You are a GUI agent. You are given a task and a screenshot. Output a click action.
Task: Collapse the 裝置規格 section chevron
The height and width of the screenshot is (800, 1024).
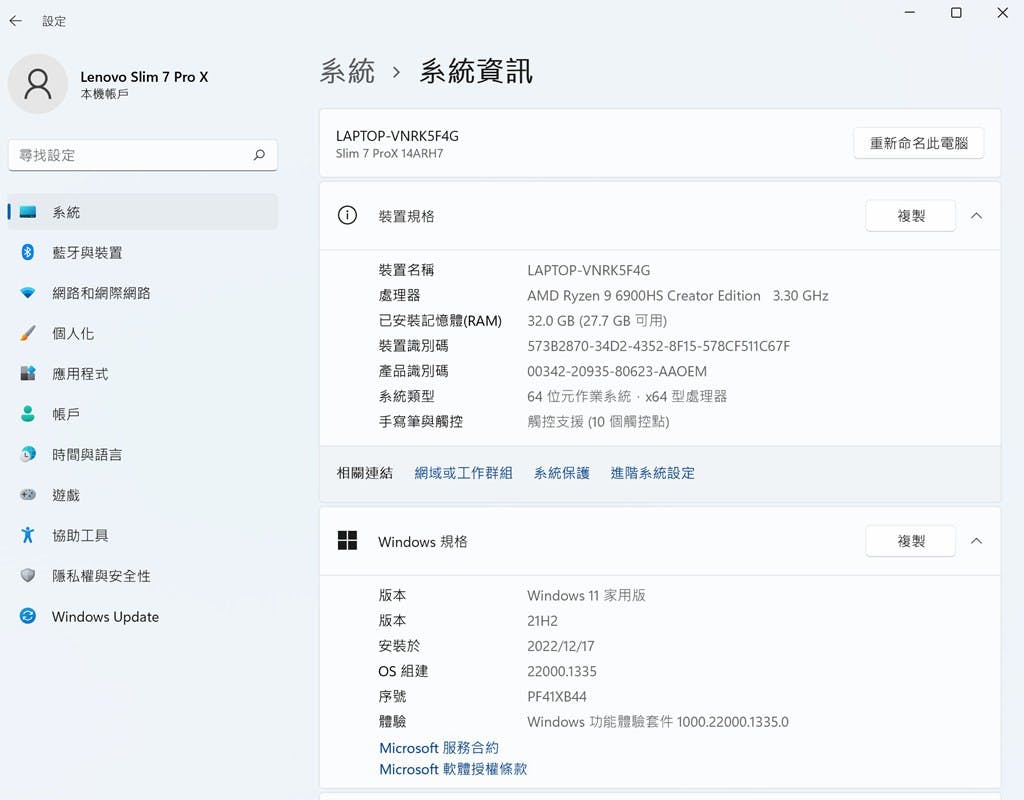coord(977,216)
